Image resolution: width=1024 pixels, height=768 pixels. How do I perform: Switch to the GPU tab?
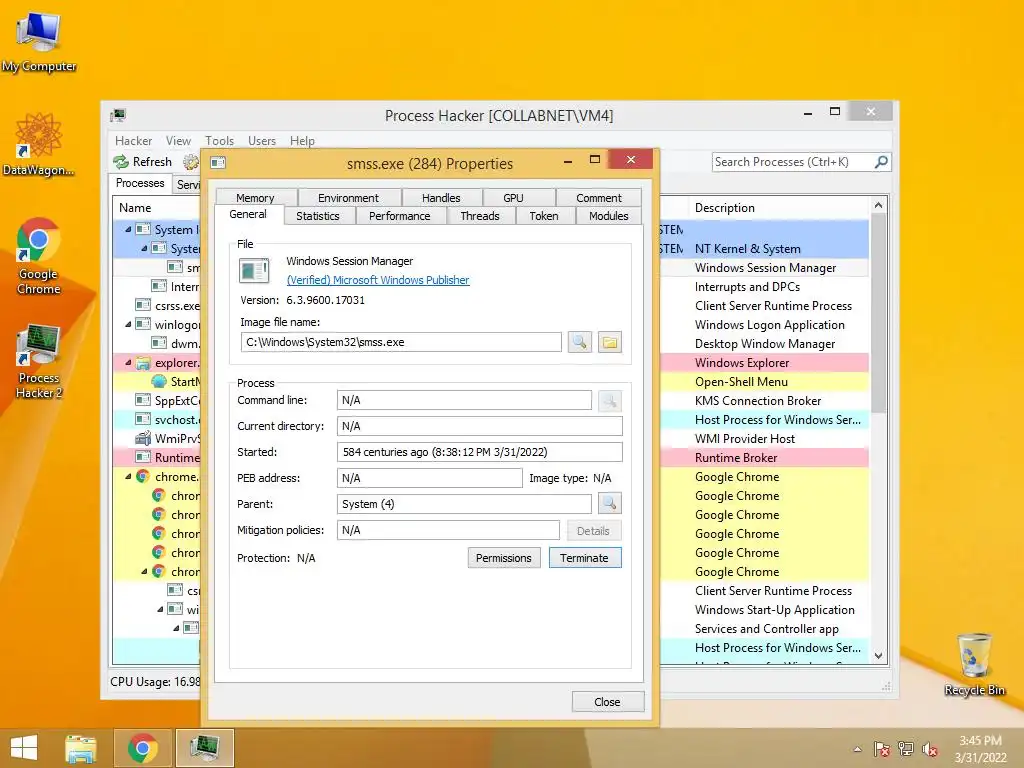pyautogui.click(x=513, y=198)
